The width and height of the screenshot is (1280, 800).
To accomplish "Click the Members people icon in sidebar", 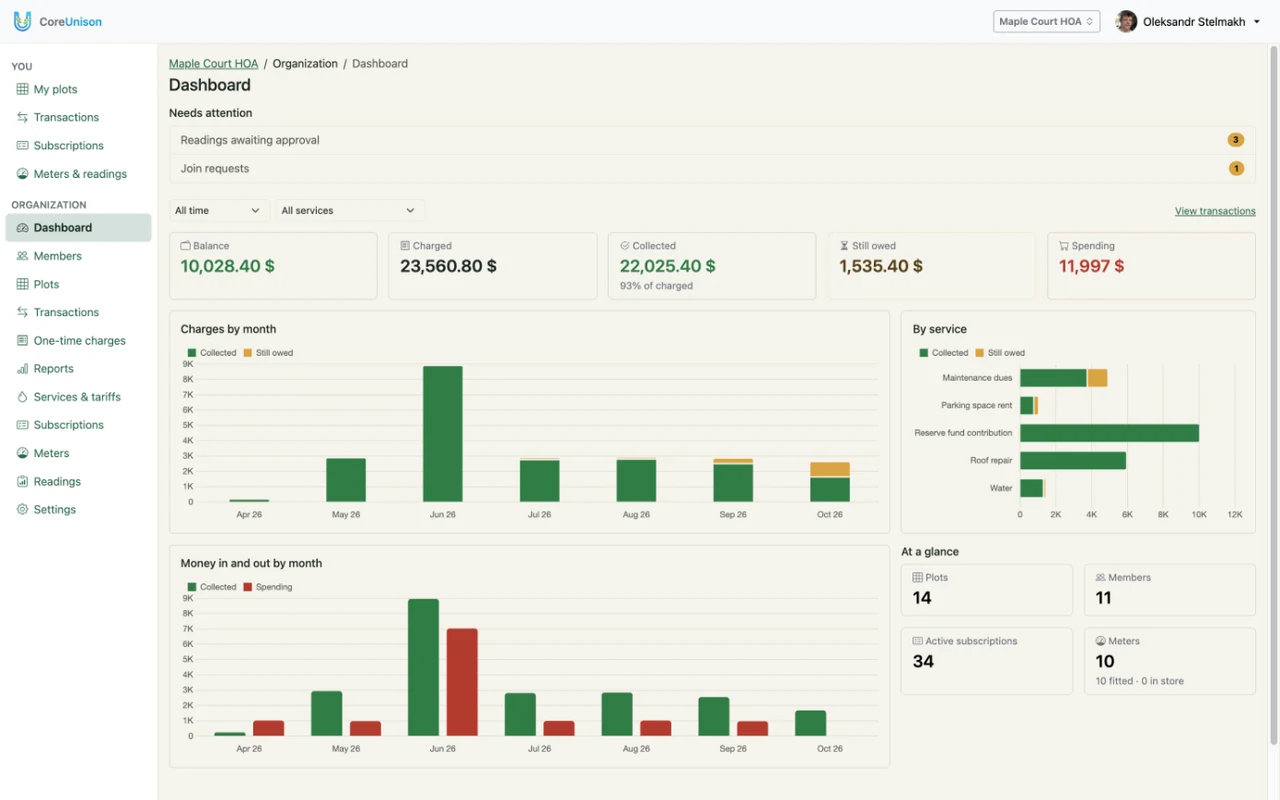I will 23,256.
